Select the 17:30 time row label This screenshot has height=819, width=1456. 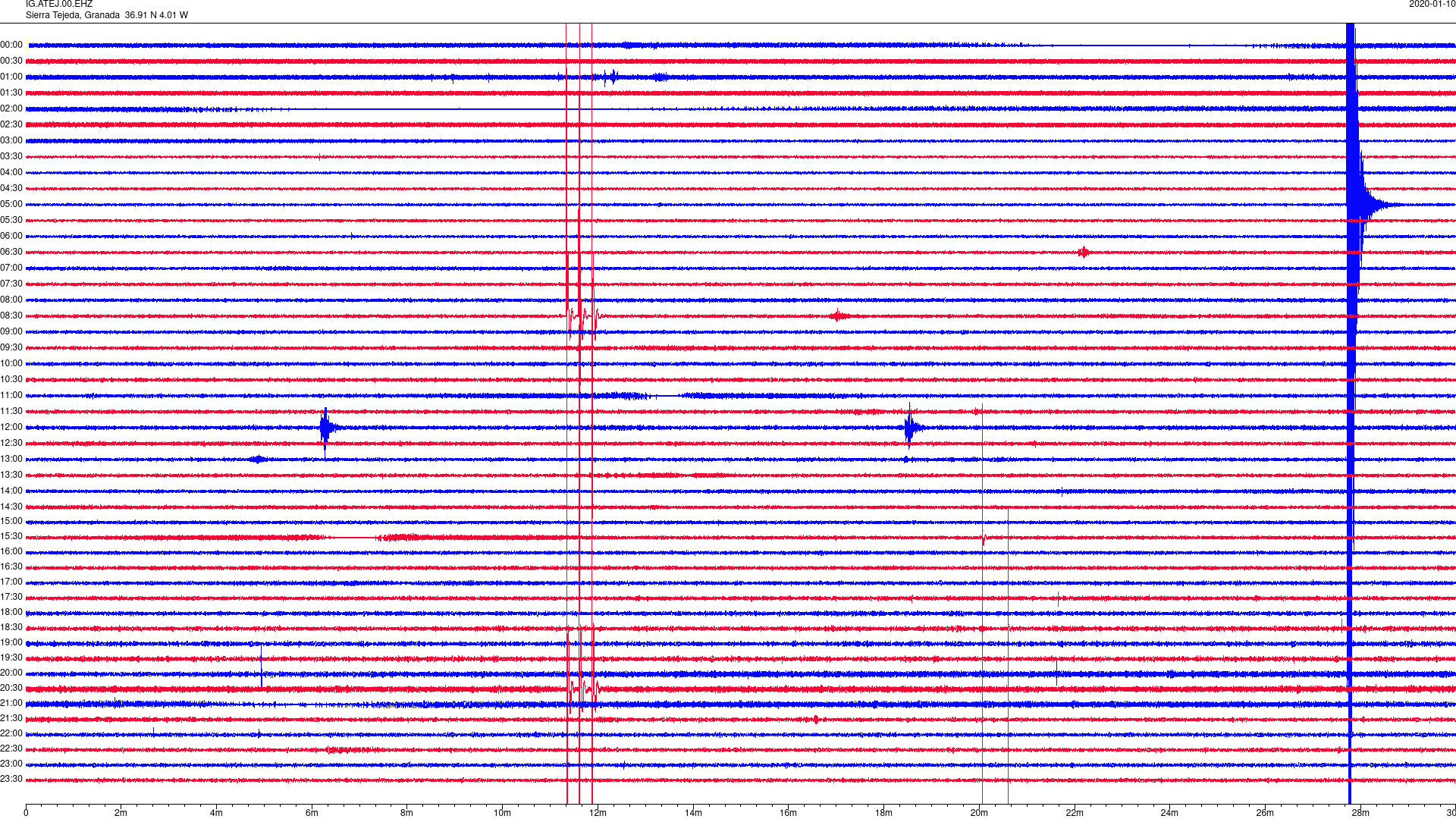pyautogui.click(x=11, y=598)
